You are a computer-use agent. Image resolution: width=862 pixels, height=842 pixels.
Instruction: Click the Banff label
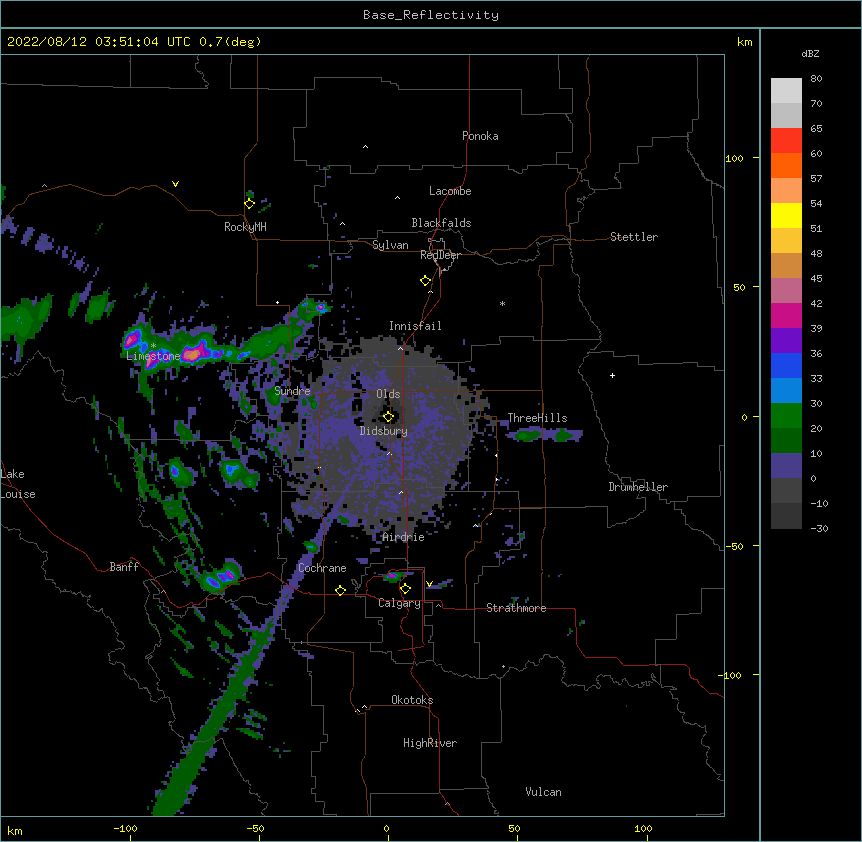[x=124, y=567]
